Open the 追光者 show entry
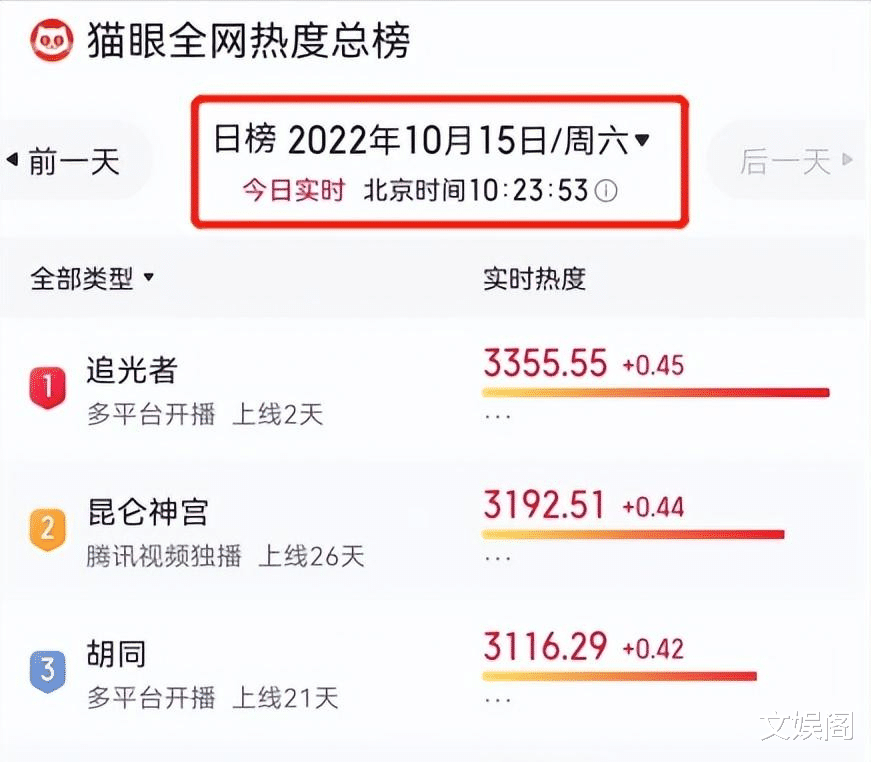The width and height of the screenshot is (871, 762). pos(132,370)
